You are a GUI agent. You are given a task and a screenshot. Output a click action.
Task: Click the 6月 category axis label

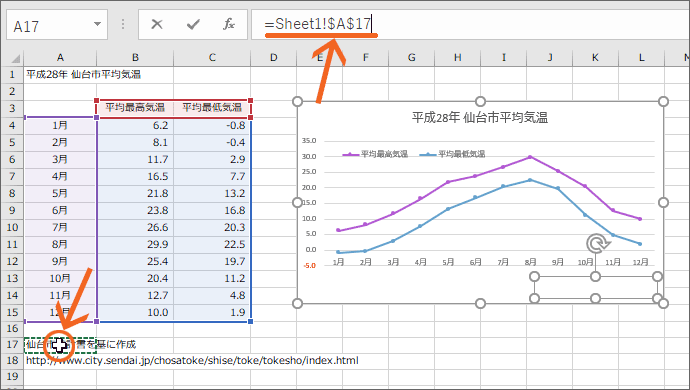tap(475, 262)
